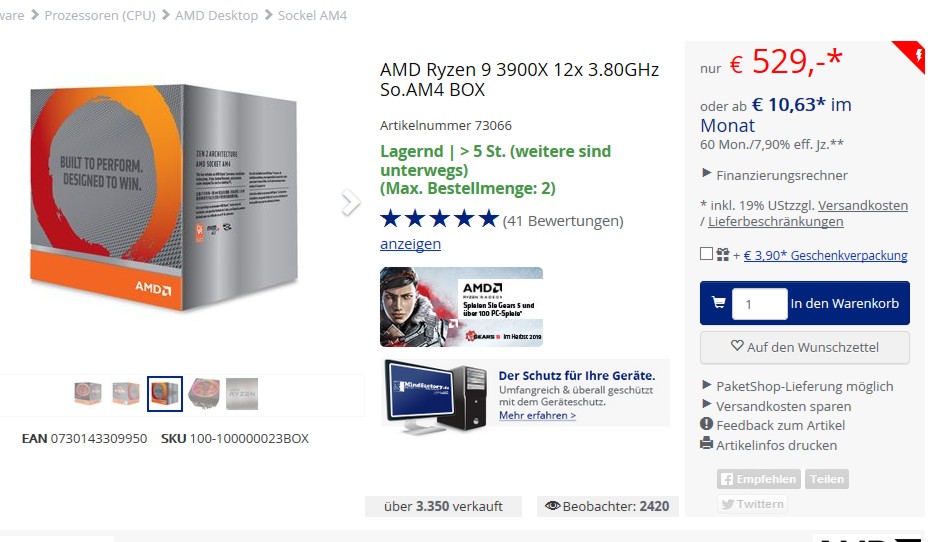Viewport: 951px width, 542px height.
Task: Click the exclamation icon beside Feedback zum Artikel
Action: [707, 425]
